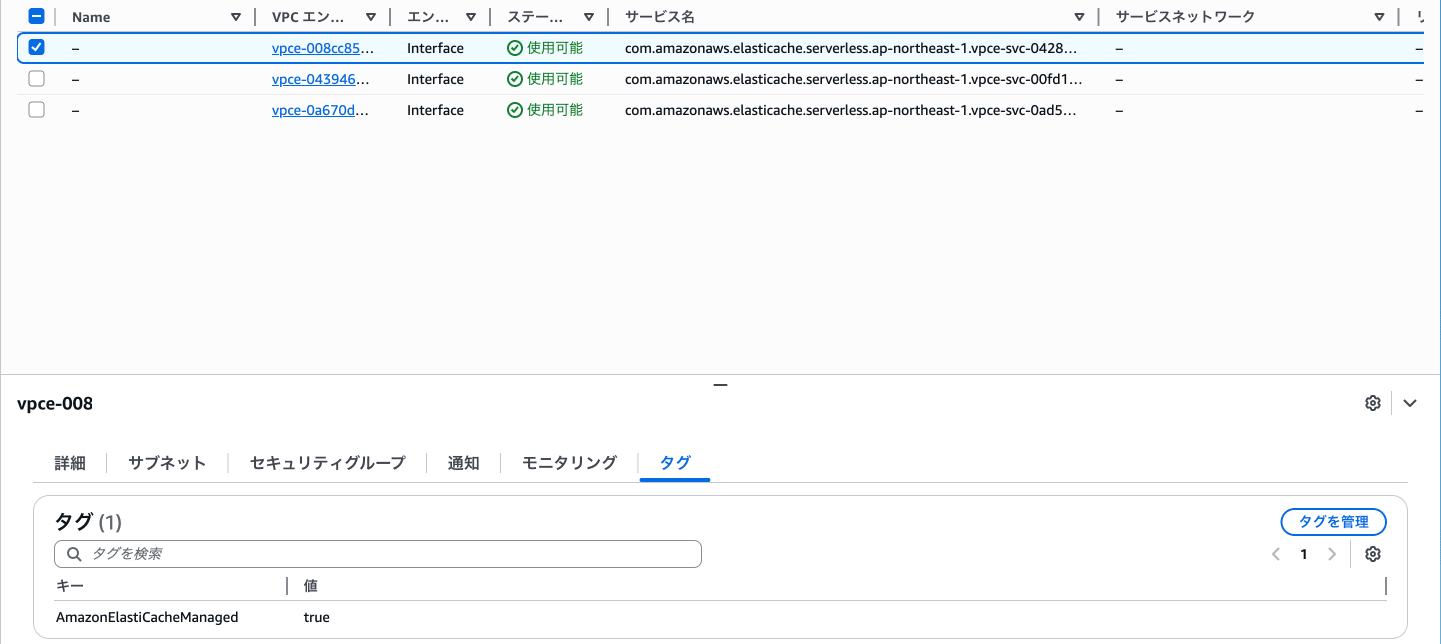This screenshot has width=1441, height=644.
Task: Collapse the endpoint detail panel via the chevron
Action: pos(1410,402)
